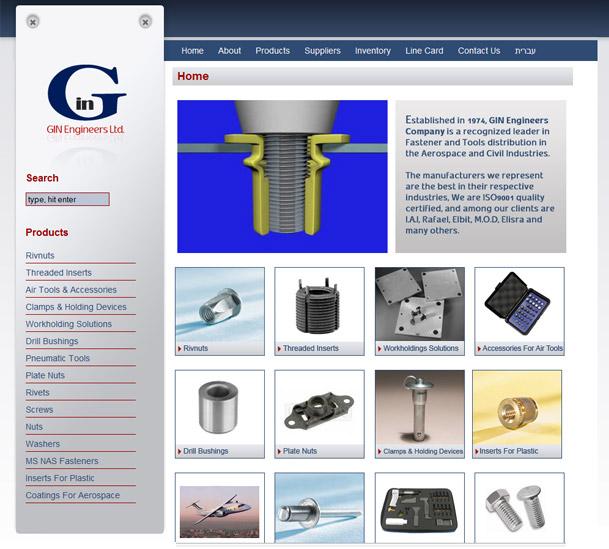Switch the site to Hebrew (עברית)
The height and width of the screenshot is (549, 609).
525,51
